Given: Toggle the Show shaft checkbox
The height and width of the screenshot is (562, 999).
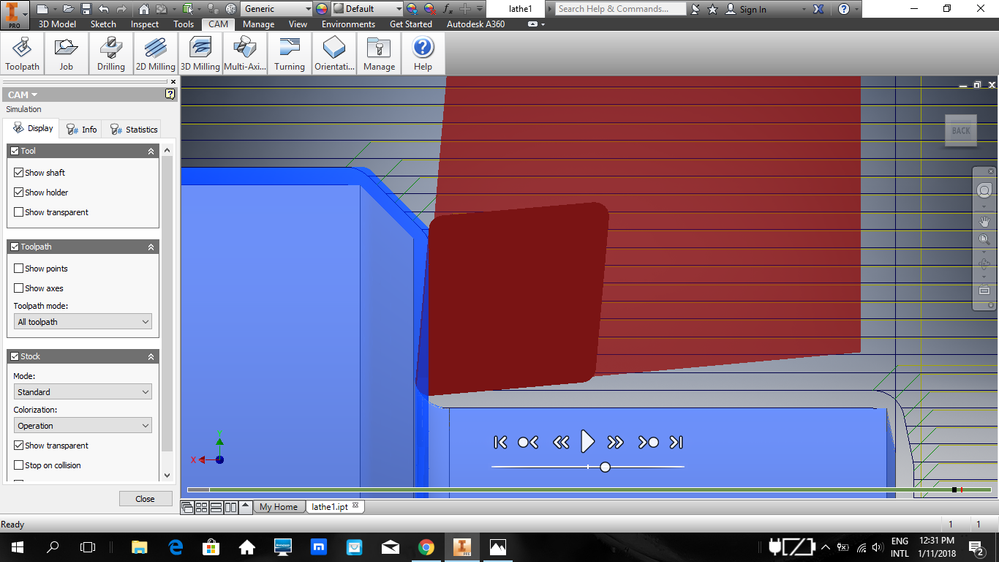Looking at the screenshot, I should point(18,173).
